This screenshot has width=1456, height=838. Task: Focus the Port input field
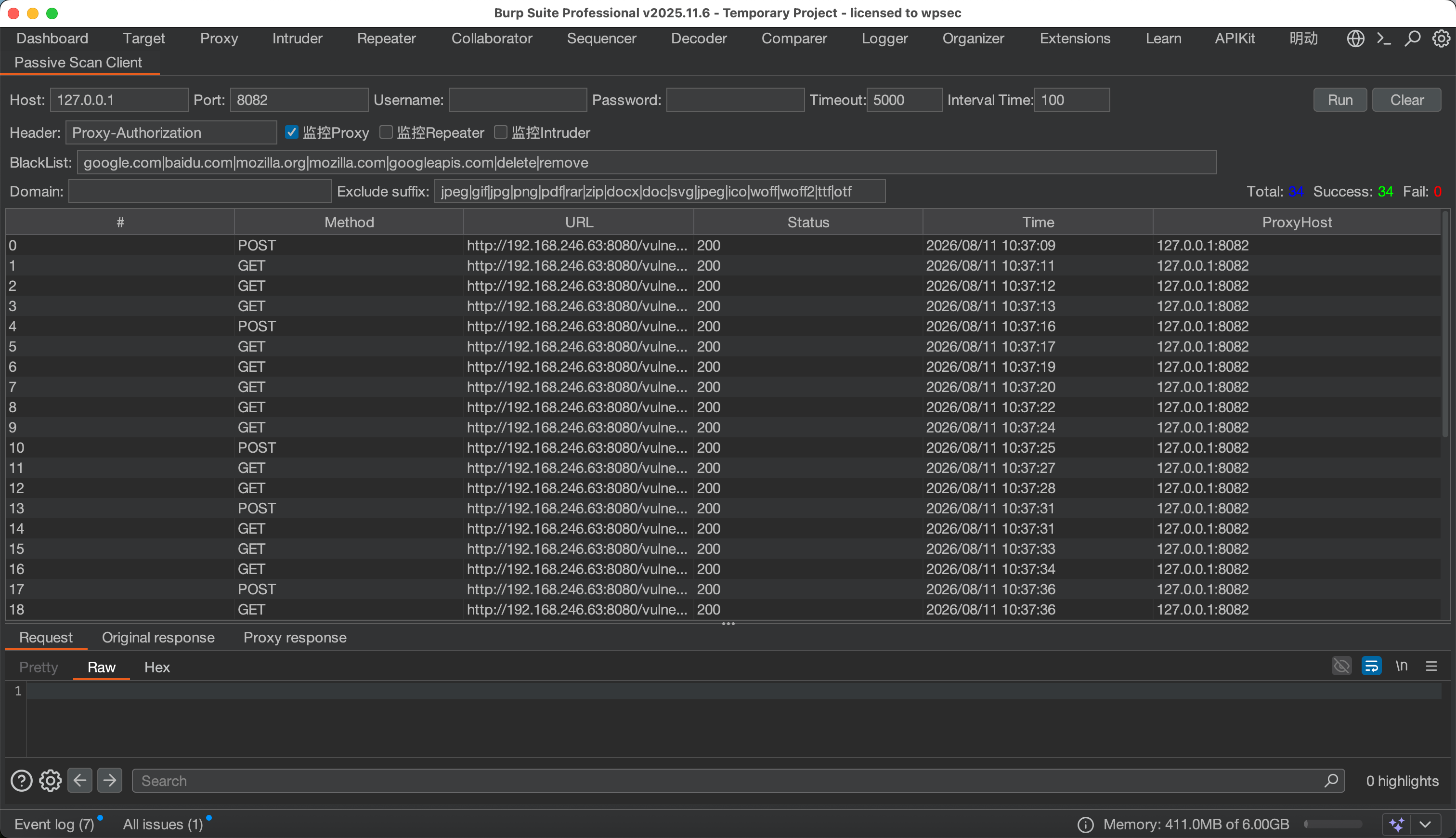(299, 100)
